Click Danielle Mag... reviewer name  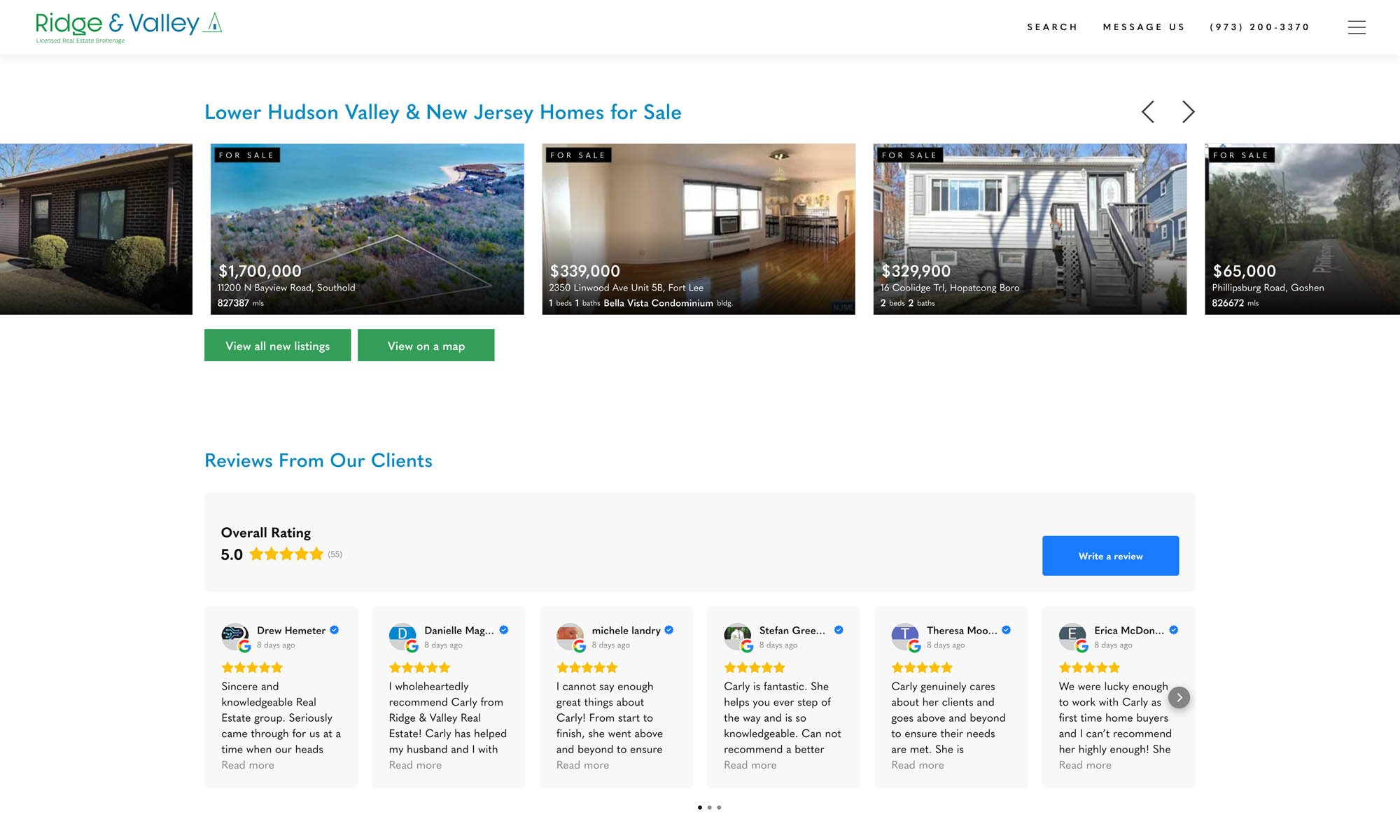(459, 631)
